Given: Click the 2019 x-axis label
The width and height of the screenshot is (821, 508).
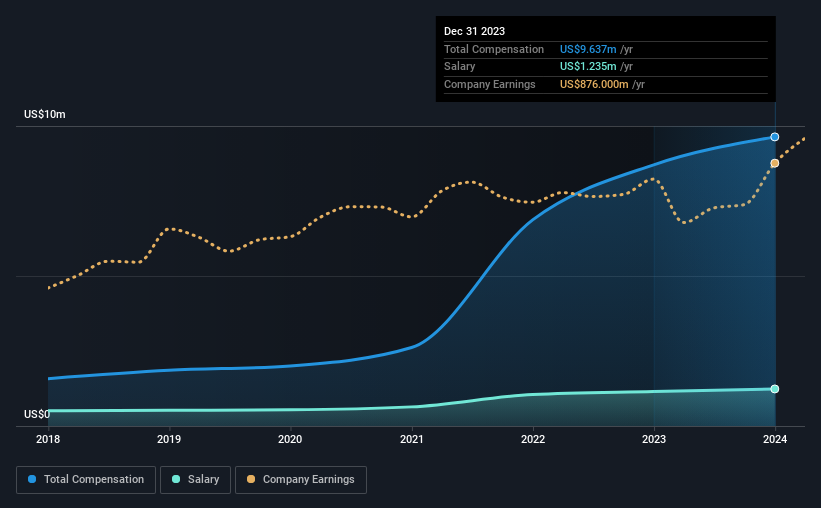Looking at the screenshot, I should pos(169,439).
